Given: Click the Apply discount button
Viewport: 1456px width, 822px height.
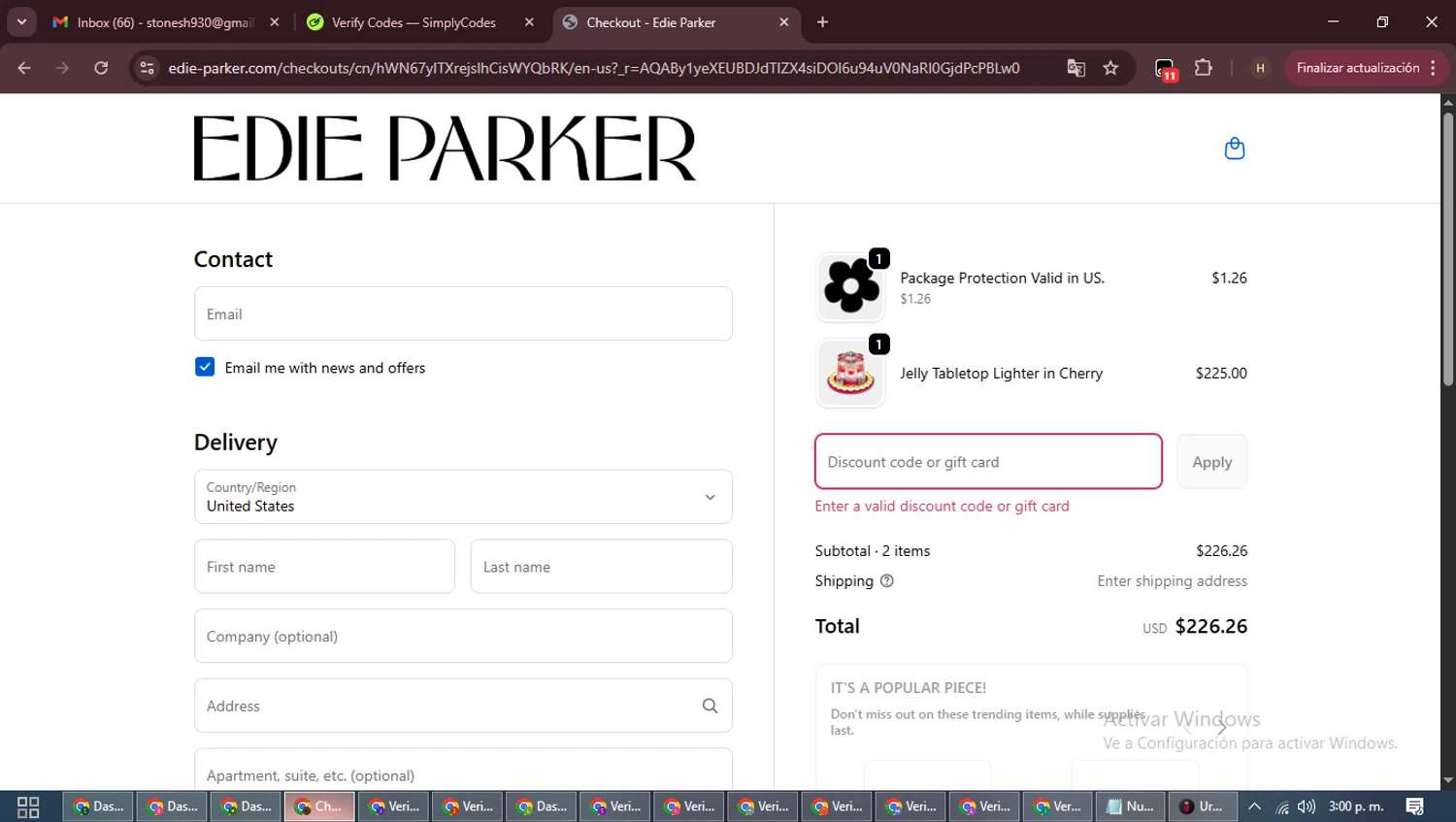Looking at the screenshot, I should click(x=1212, y=462).
